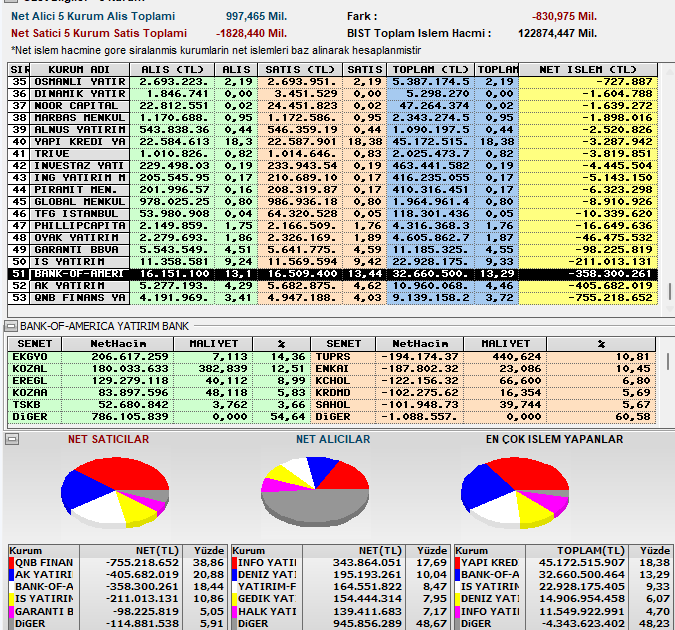Click the KRDMD sell row
Screen dimensions: 675x630
pyautogui.click(x=483, y=393)
